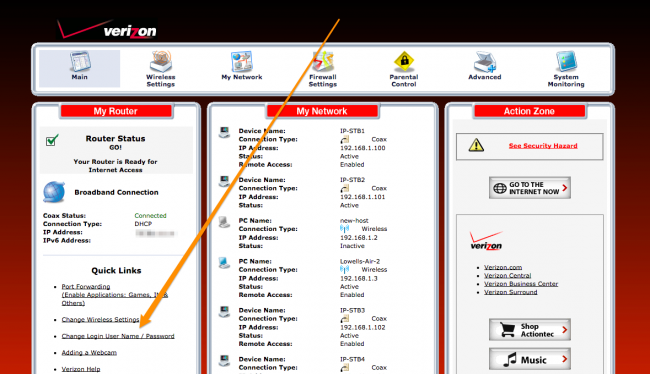Open Firewall Settings icon
The width and height of the screenshot is (650, 374).
323,62
